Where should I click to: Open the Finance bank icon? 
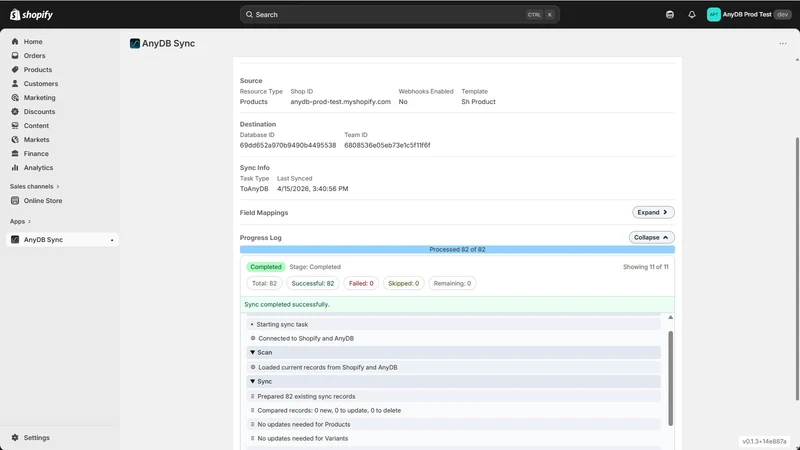tap(15, 154)
